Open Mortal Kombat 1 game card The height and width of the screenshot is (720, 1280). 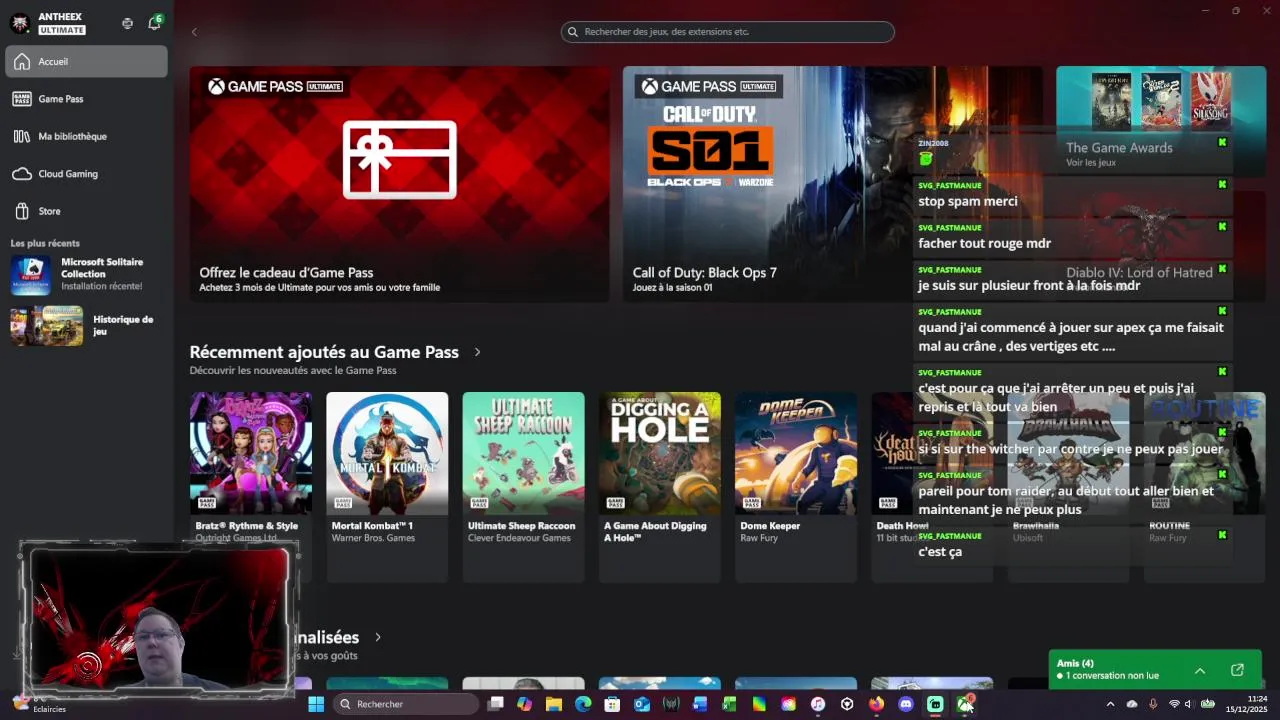(387, 487)
